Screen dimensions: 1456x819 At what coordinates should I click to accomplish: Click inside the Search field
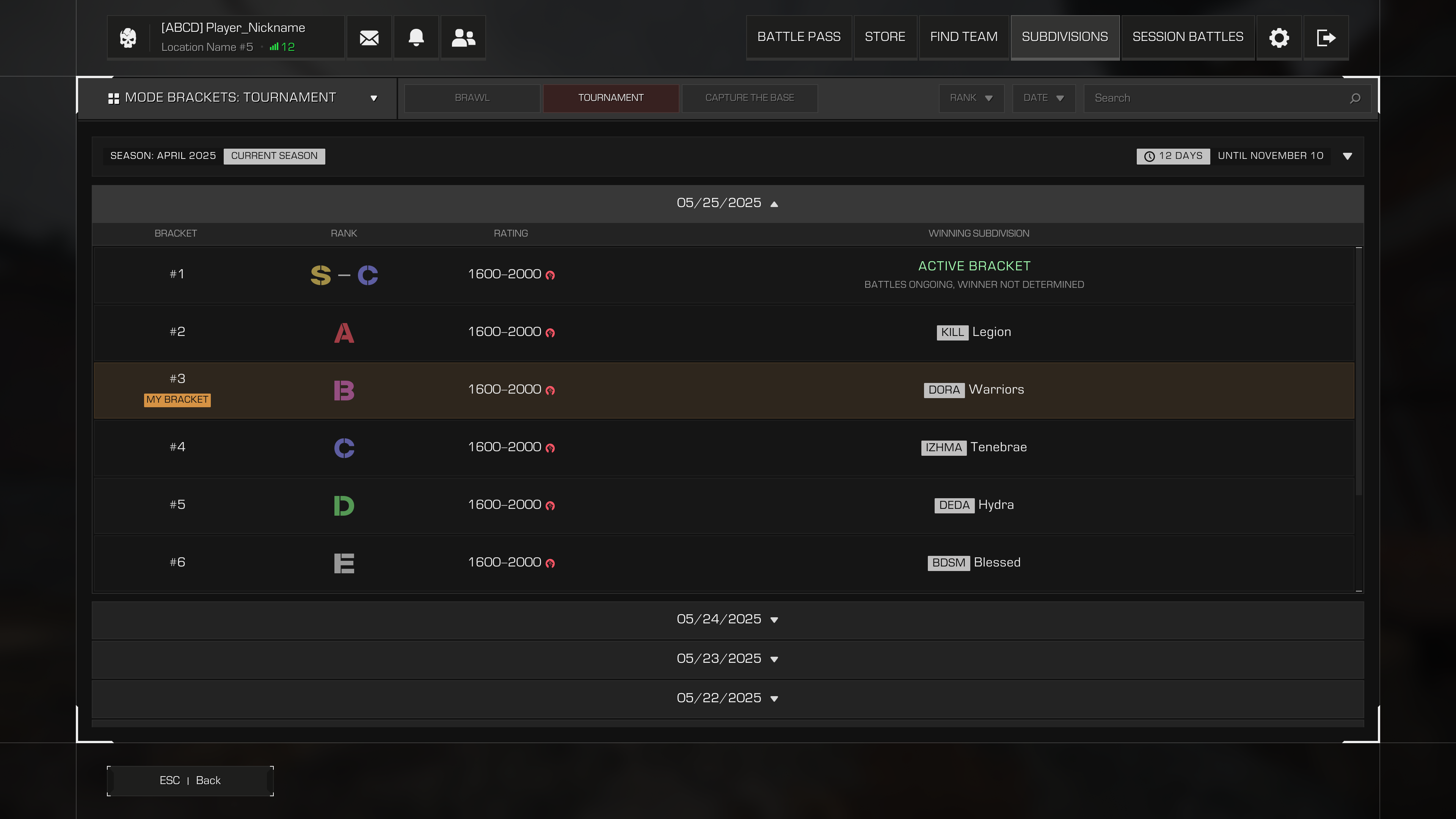coord(1227,98)
